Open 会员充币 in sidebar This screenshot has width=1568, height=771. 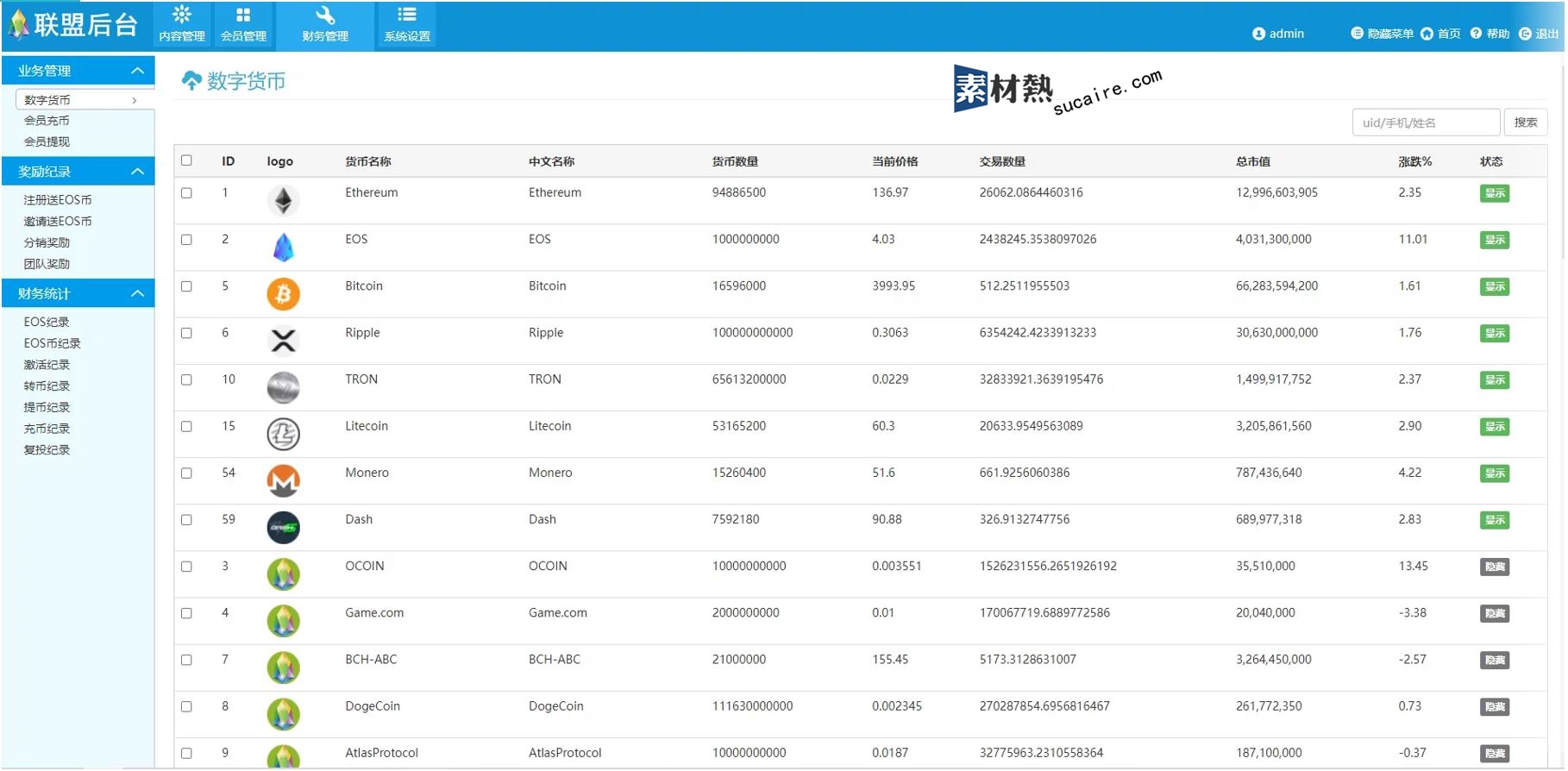pos(47,121)
